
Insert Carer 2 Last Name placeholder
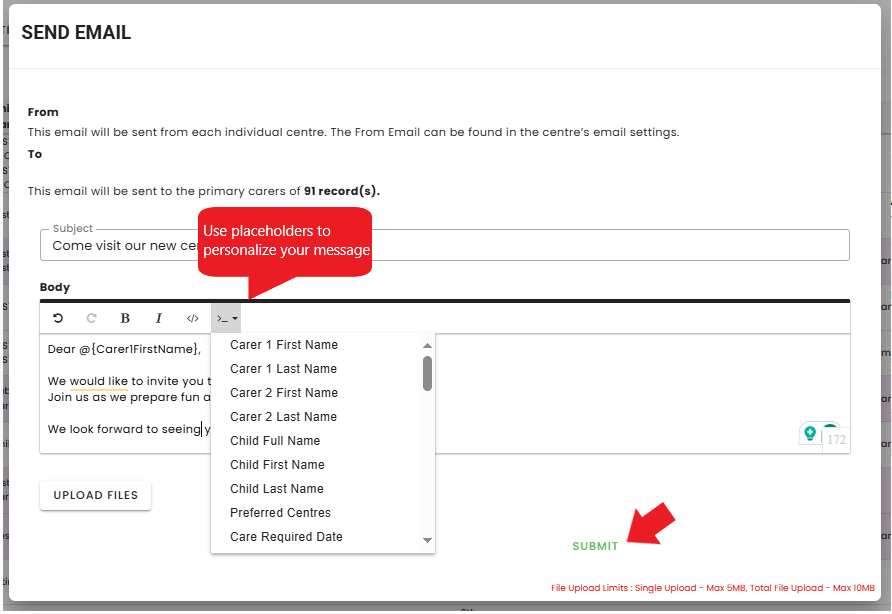coord(283,417)
